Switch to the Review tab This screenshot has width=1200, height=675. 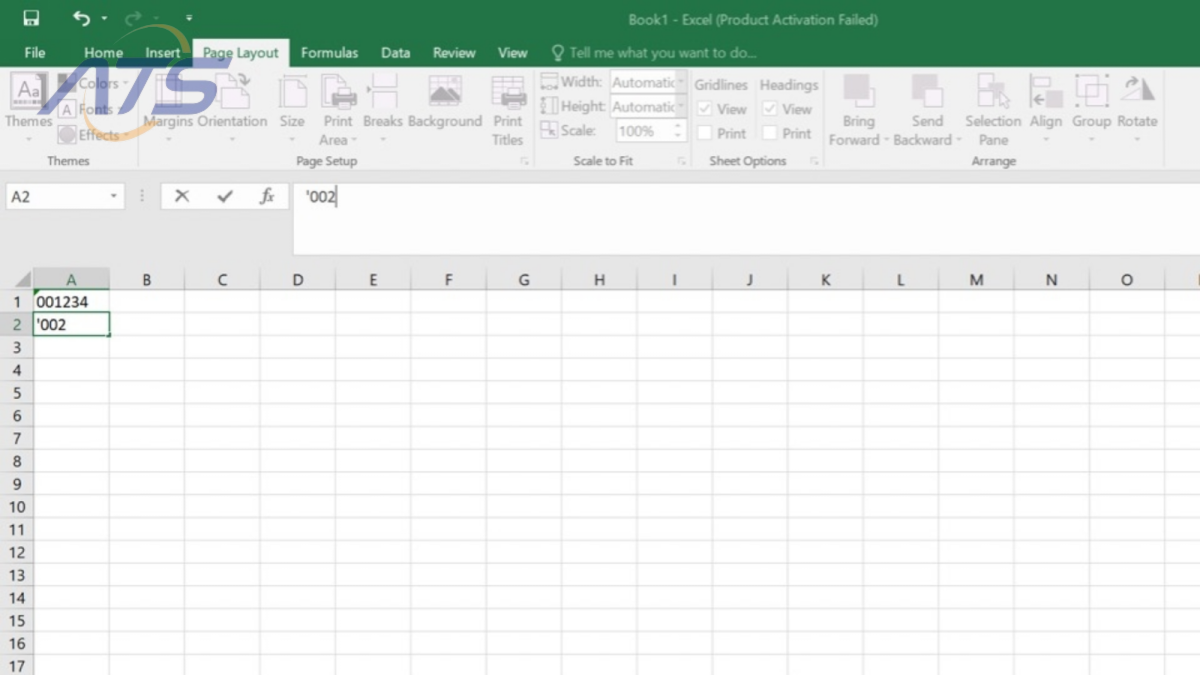pos(454,53)
